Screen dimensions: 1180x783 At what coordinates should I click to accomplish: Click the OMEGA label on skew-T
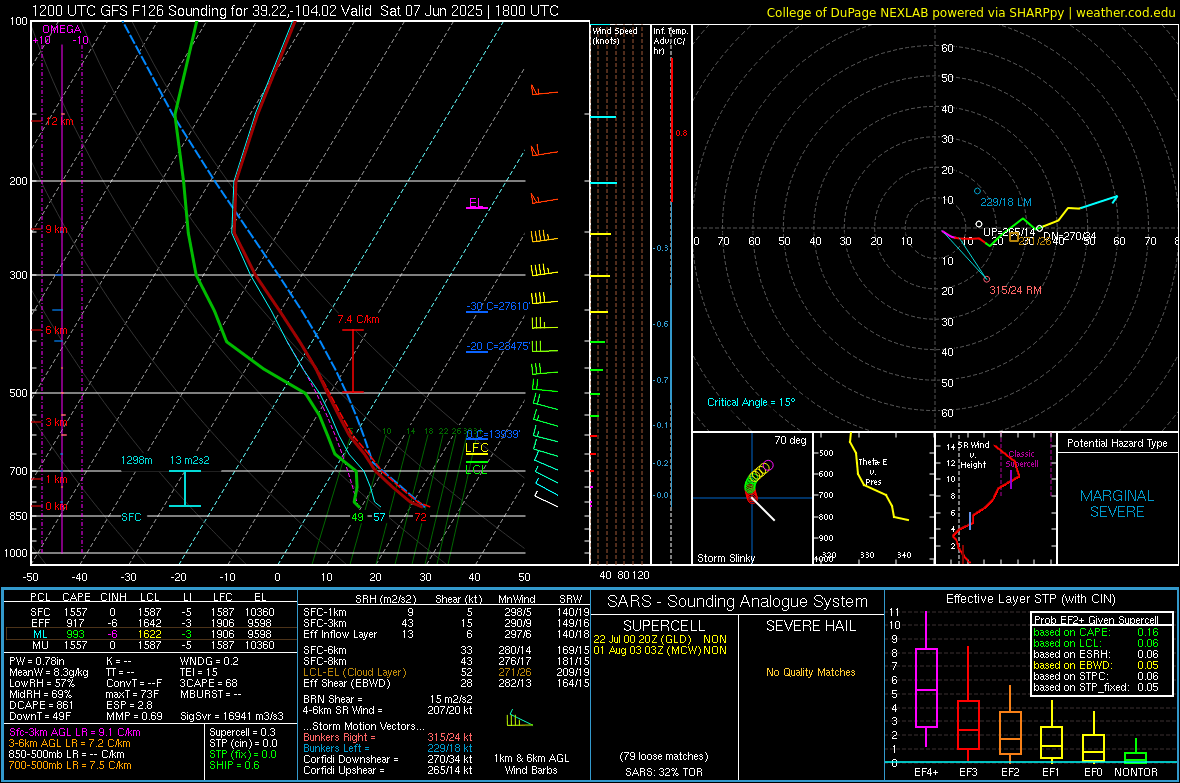click(62, 29)
